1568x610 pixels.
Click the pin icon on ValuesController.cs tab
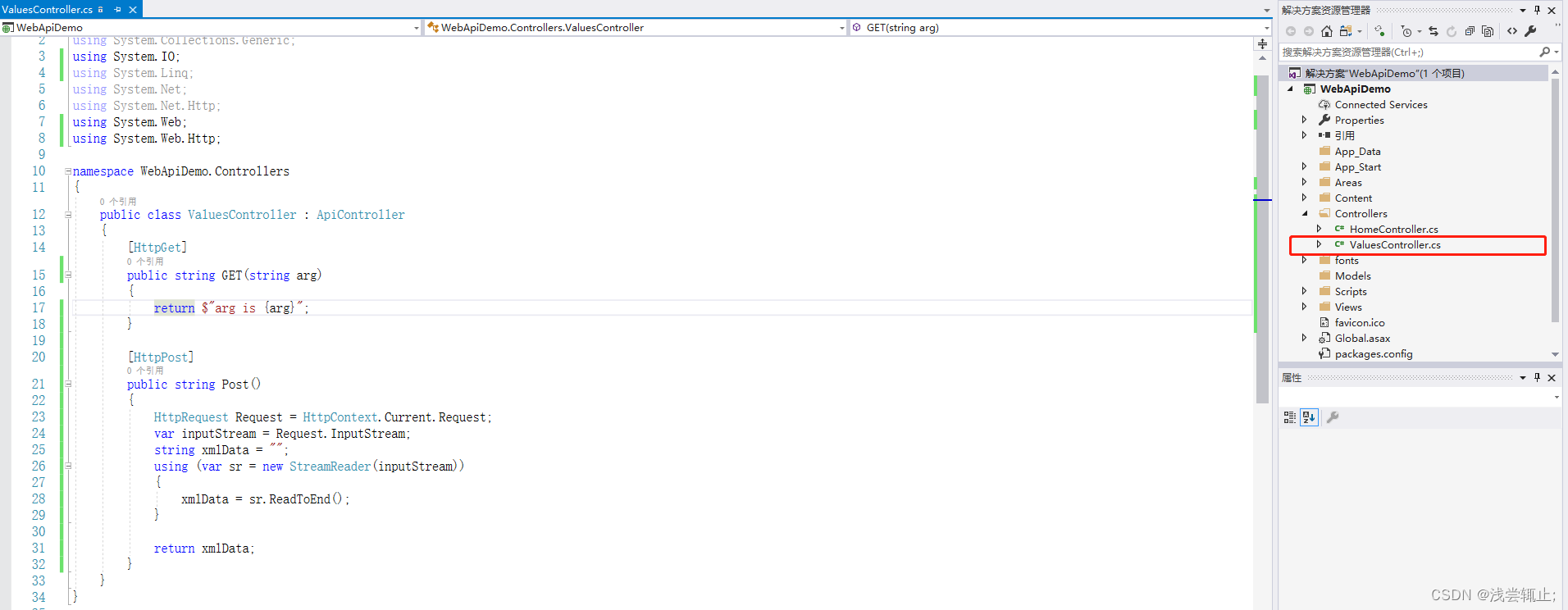pyautogui.click(x=117, y=10)
